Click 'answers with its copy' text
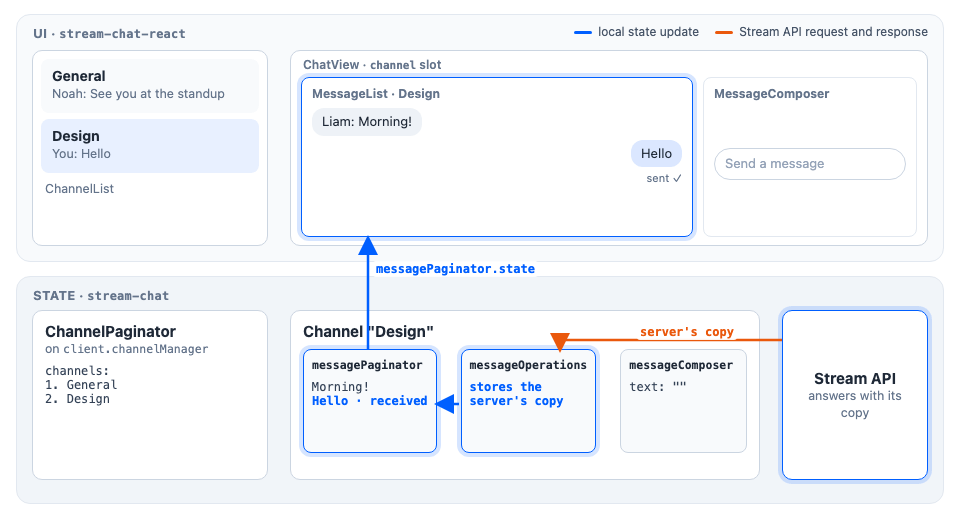 click(855, 404)
